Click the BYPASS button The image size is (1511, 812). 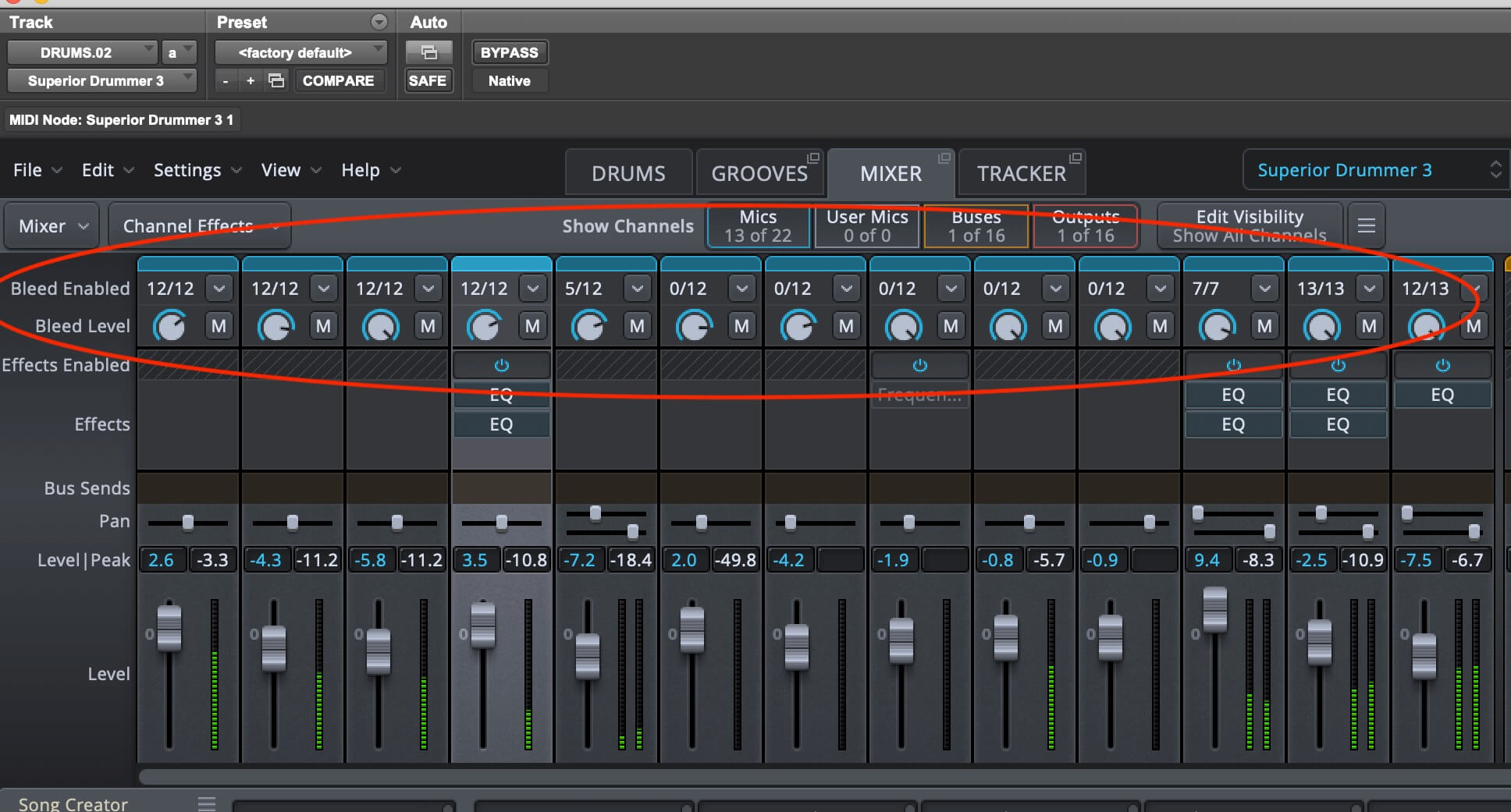(x=509, y=52)
